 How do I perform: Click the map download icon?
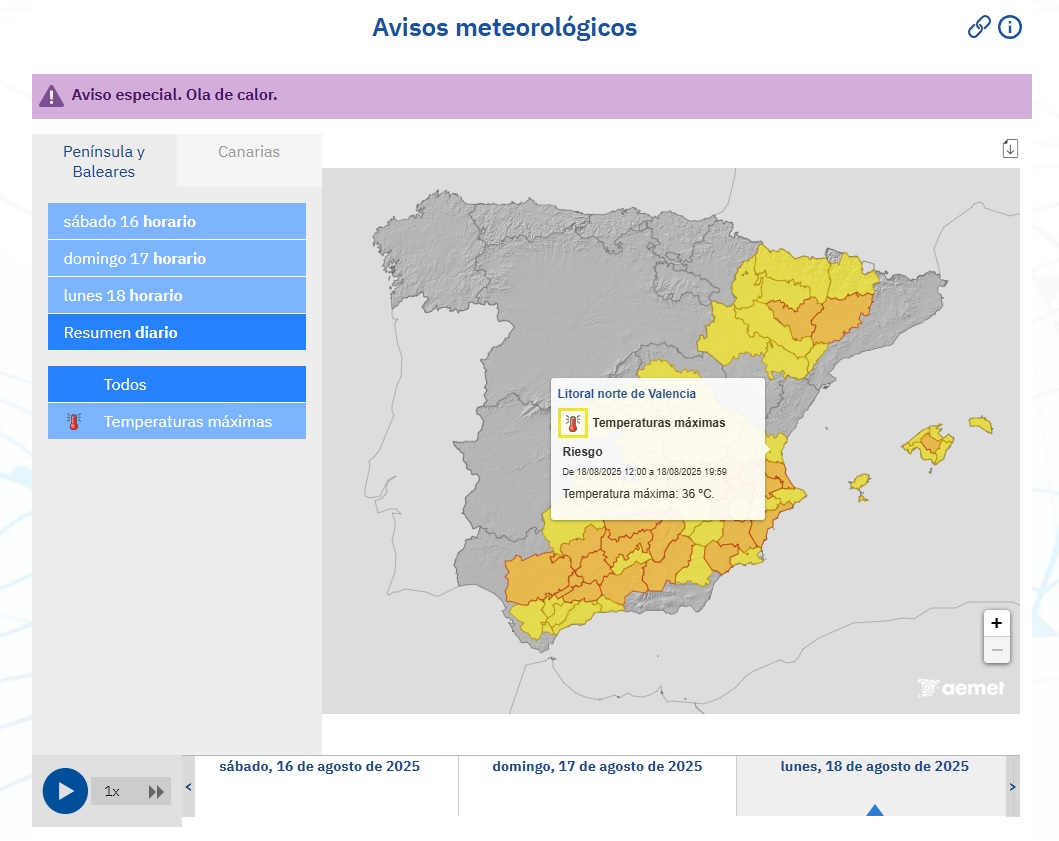tap(1010, 147)
